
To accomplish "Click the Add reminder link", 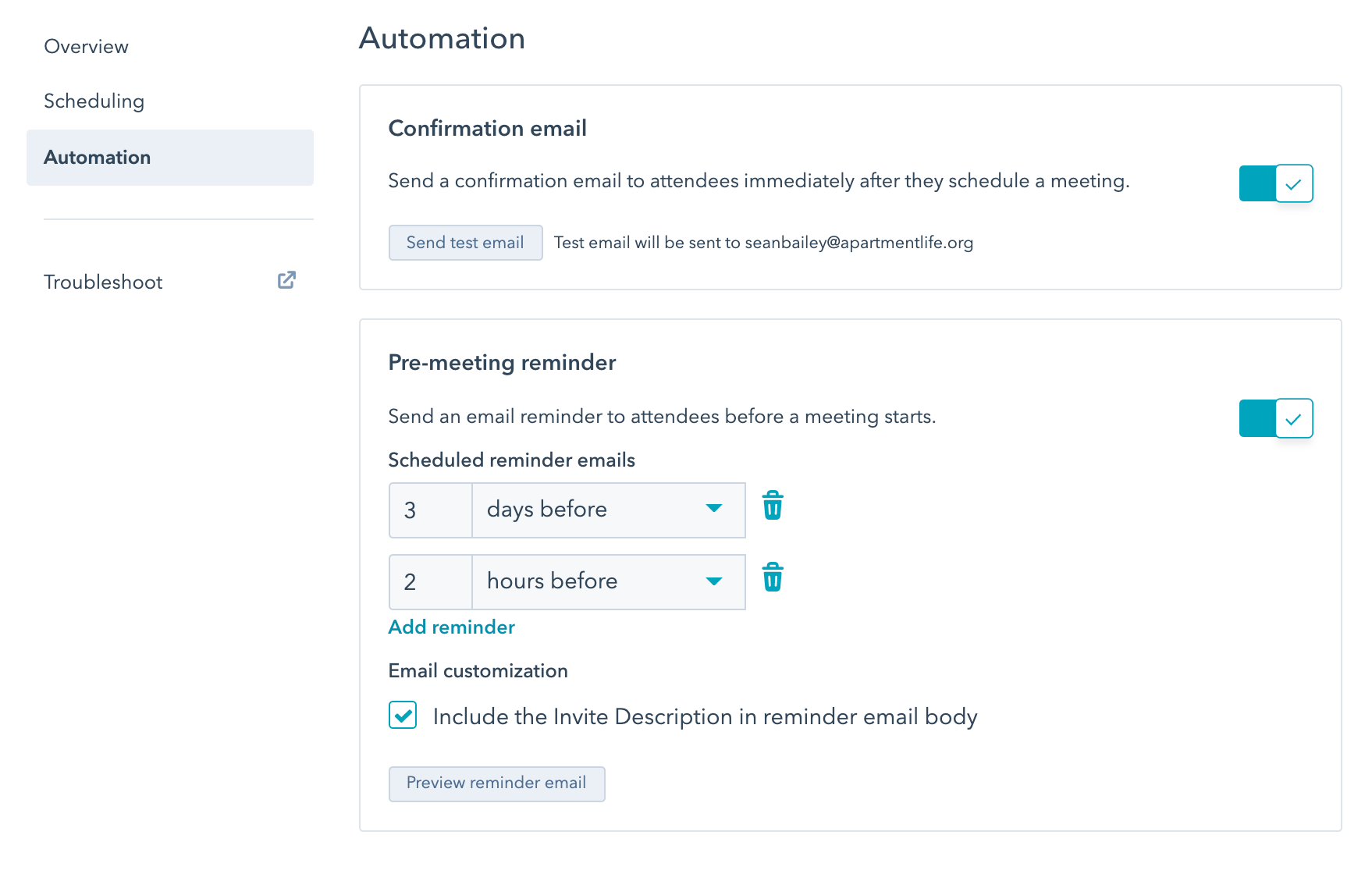I will pyautogui.click(x=452, y=627).
